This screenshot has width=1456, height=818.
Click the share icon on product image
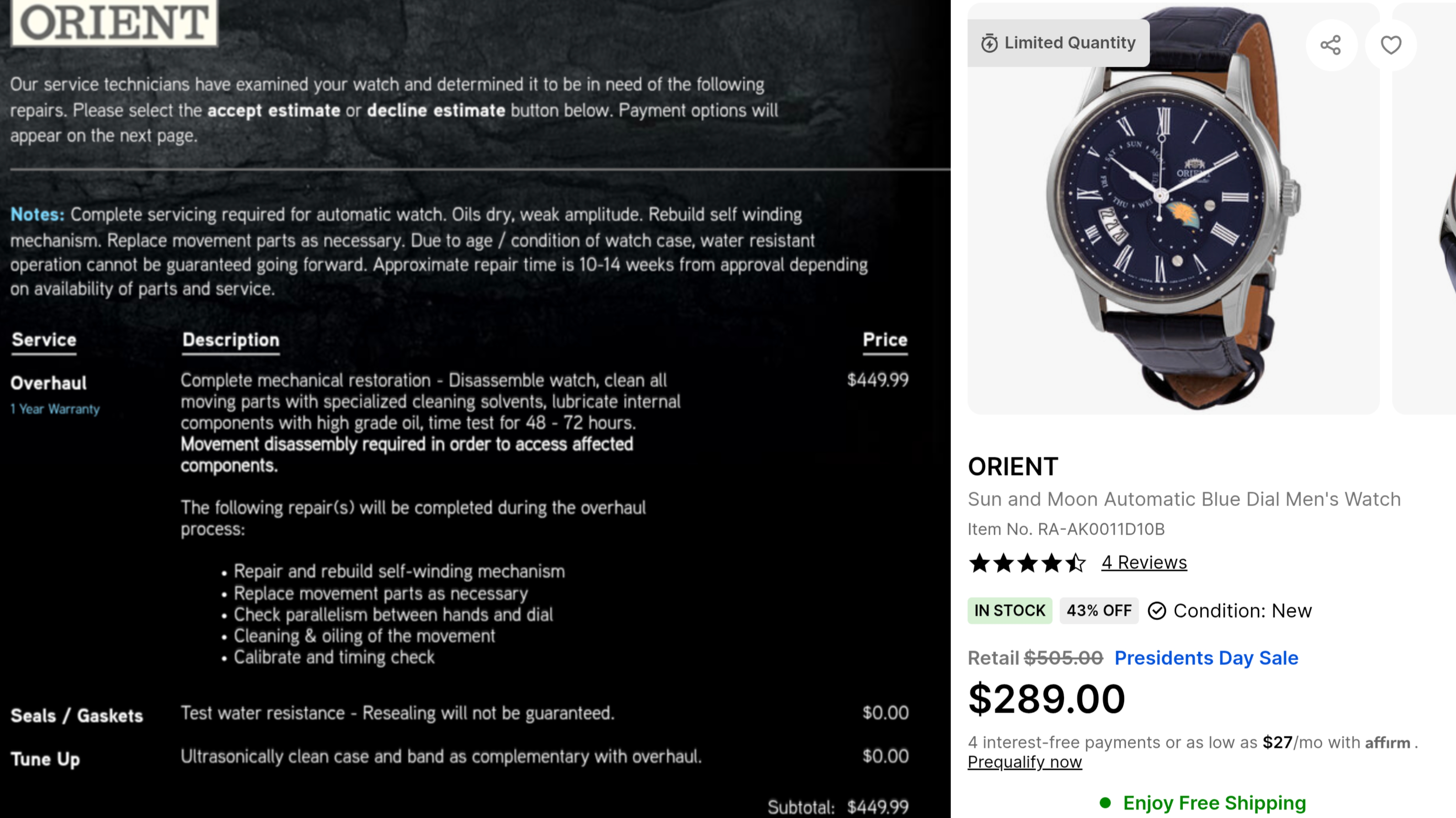(x=1331, y=45)
